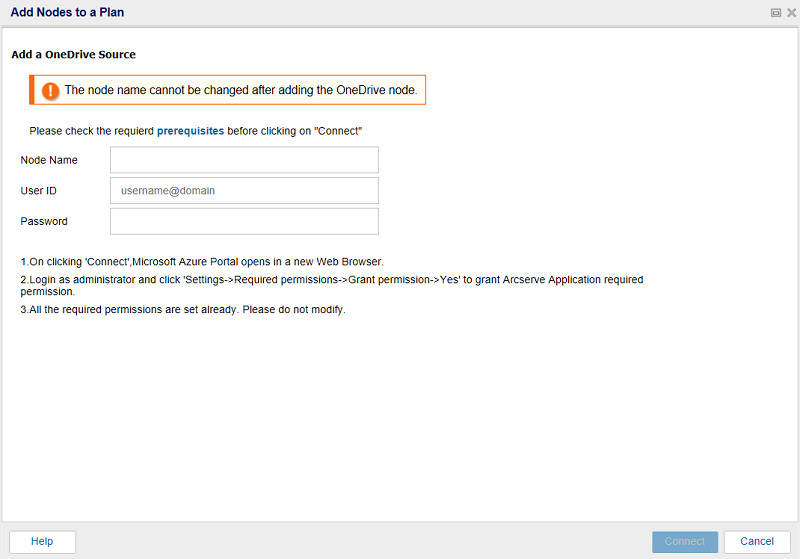Click the orange warning exclamation icon

coord(50,91)
